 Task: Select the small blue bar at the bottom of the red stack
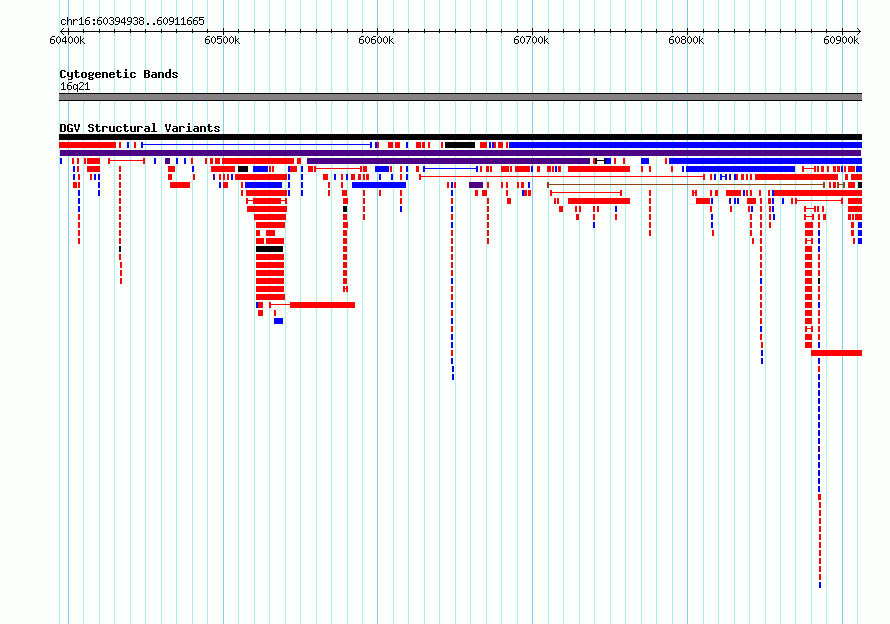point(278,321)
